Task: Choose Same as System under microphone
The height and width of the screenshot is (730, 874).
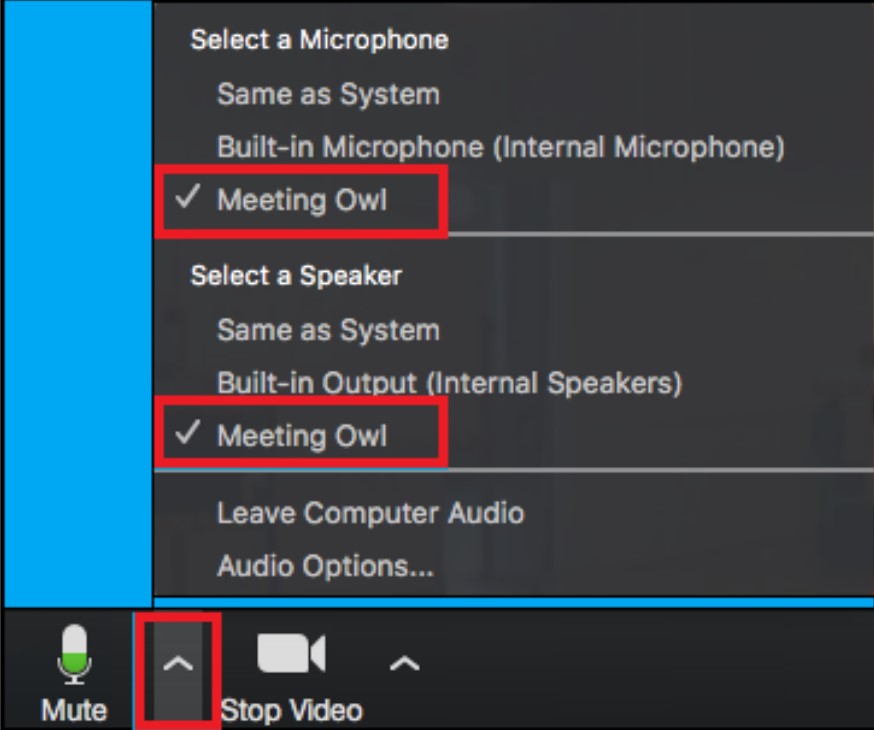Action: [328, 94]
